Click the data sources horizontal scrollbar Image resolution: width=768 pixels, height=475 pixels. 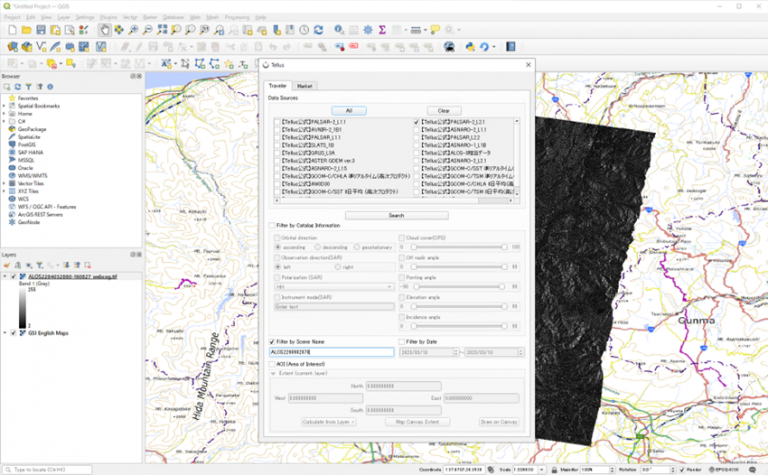(394, 200)
